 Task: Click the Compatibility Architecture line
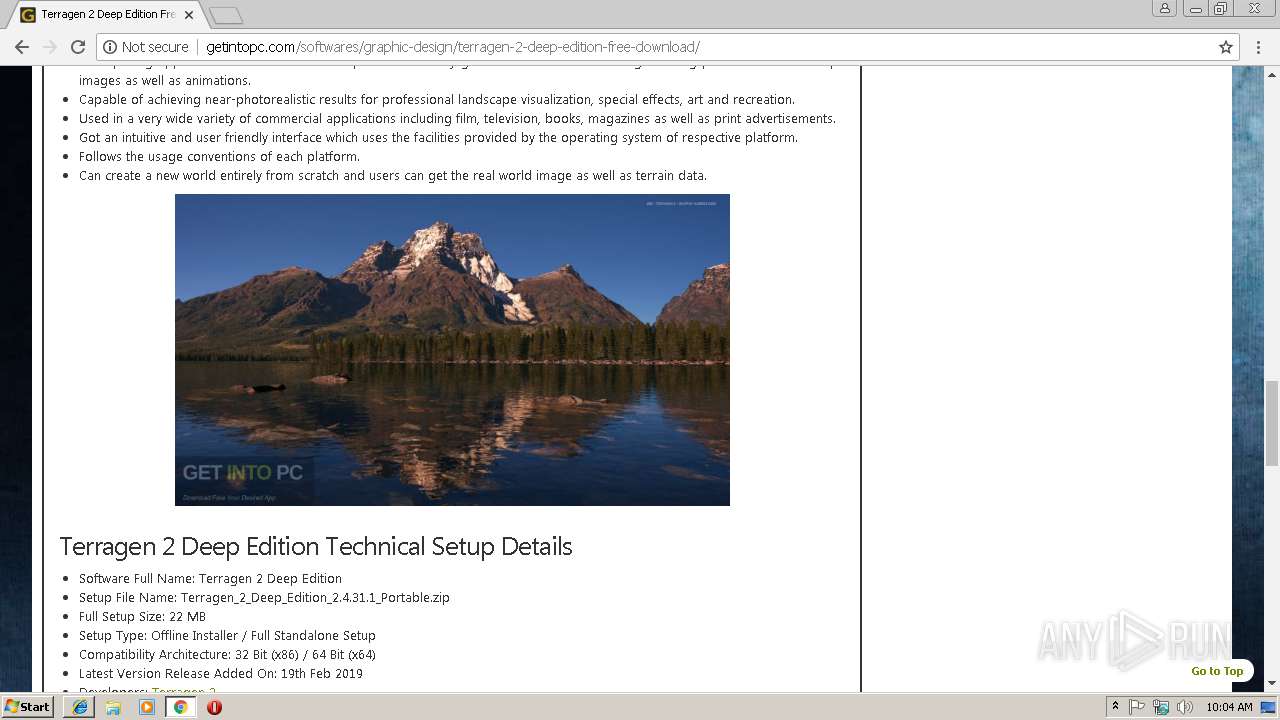227,654
